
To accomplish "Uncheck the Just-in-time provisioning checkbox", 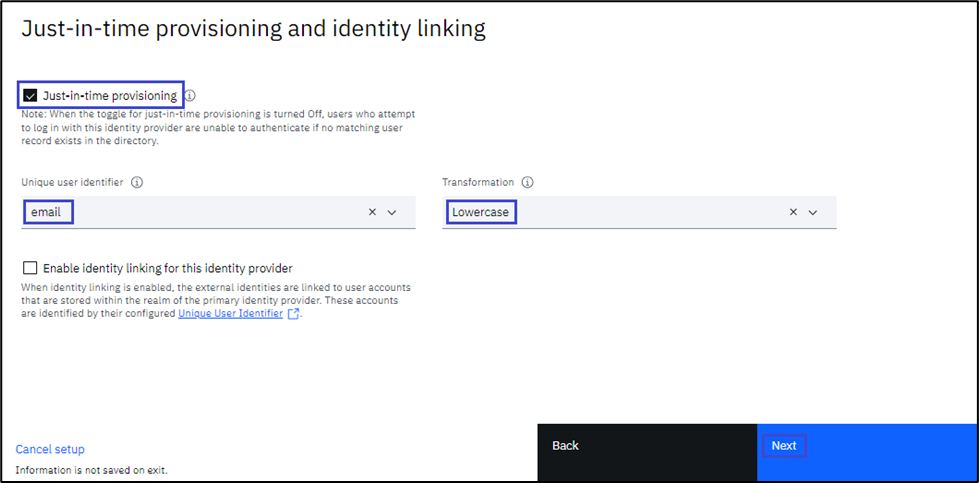I will pyautogui.click(x=30, y=96).
